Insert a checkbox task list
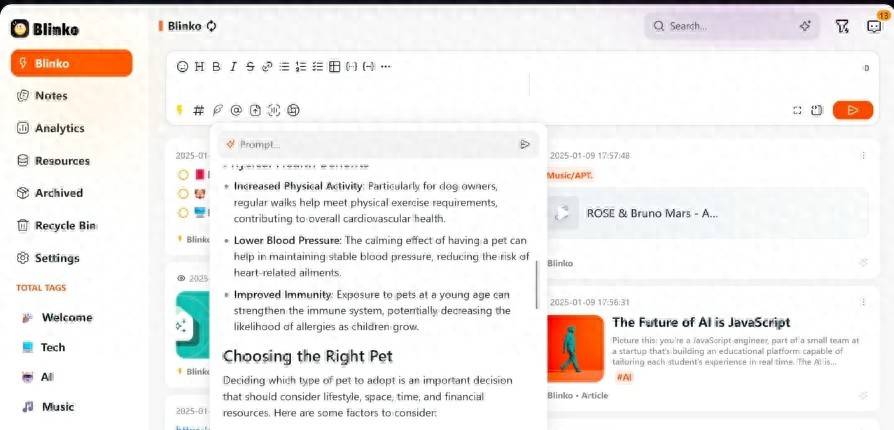 318,67
